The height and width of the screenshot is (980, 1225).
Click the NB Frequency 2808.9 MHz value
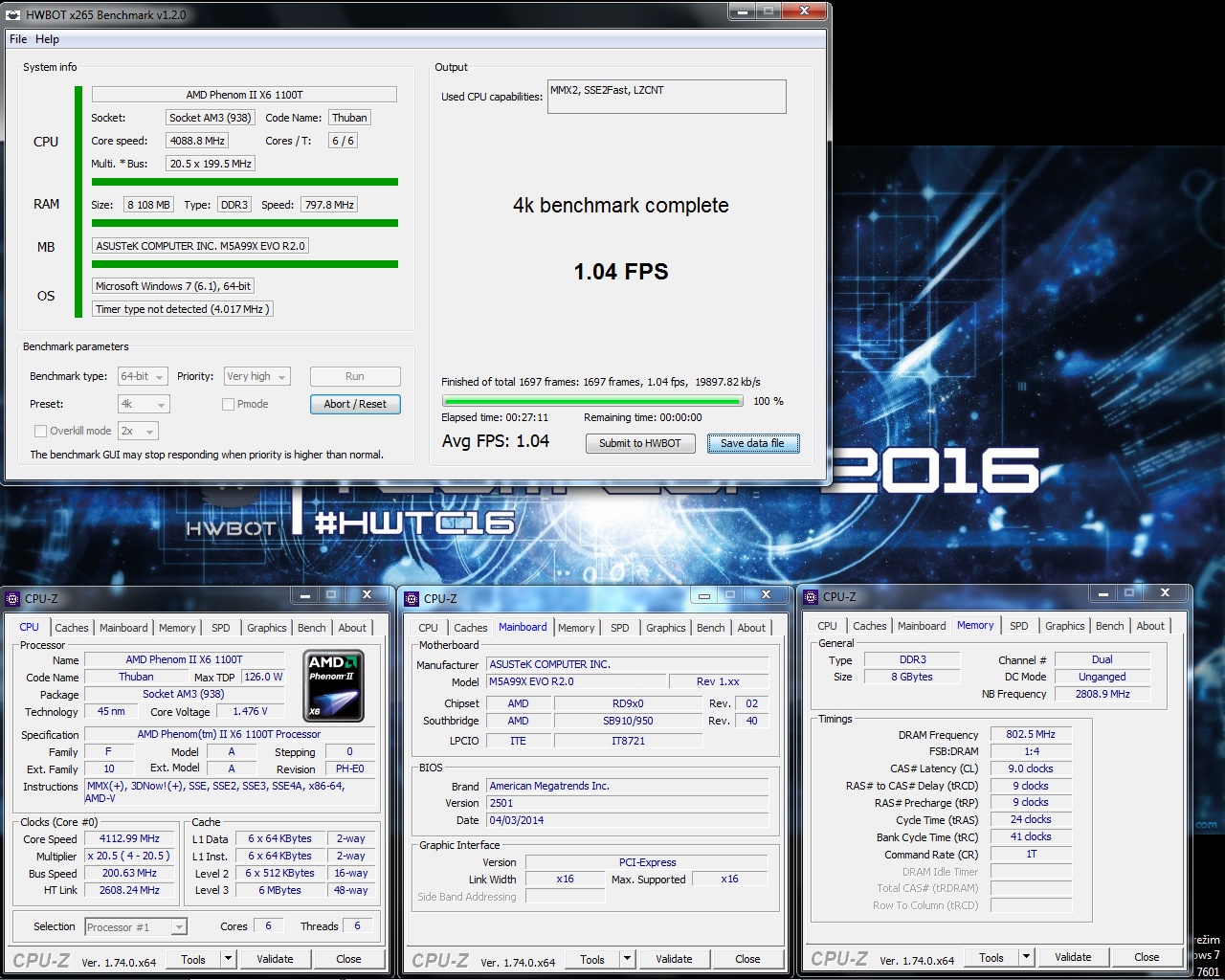pos(1102,694)
